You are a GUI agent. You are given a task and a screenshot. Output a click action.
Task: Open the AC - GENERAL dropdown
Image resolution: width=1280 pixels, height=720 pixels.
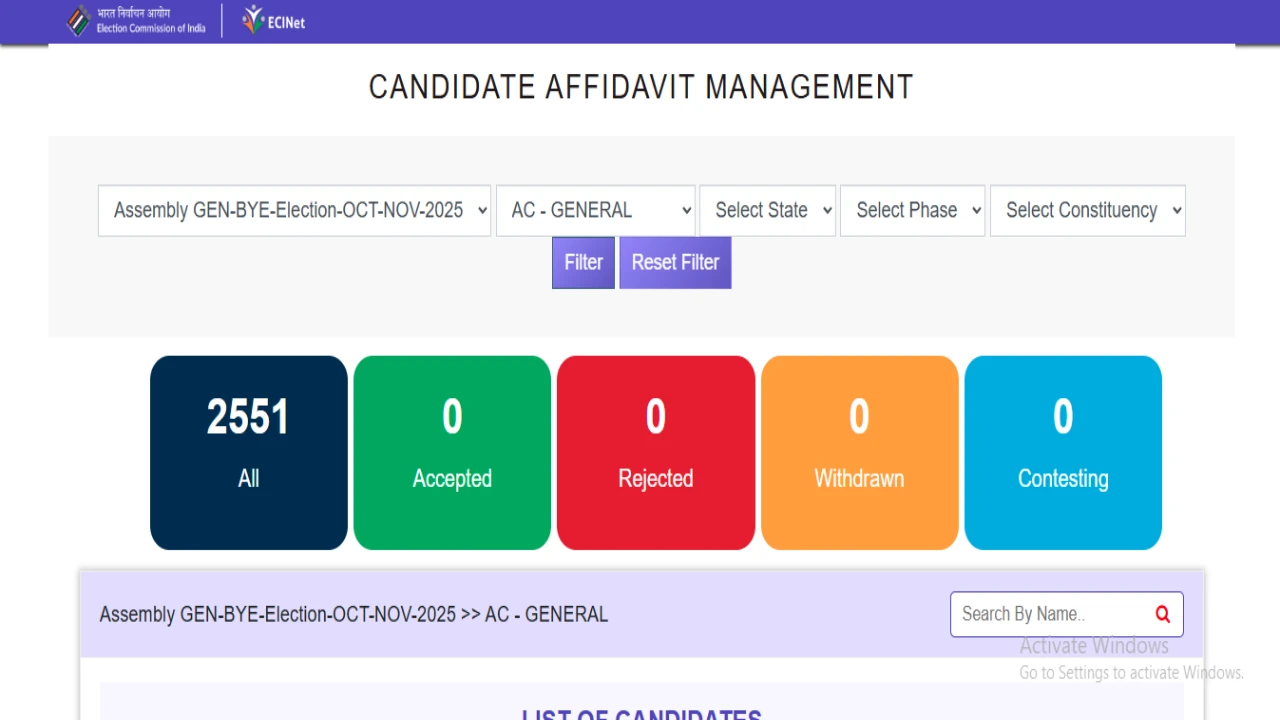(596, 210)
